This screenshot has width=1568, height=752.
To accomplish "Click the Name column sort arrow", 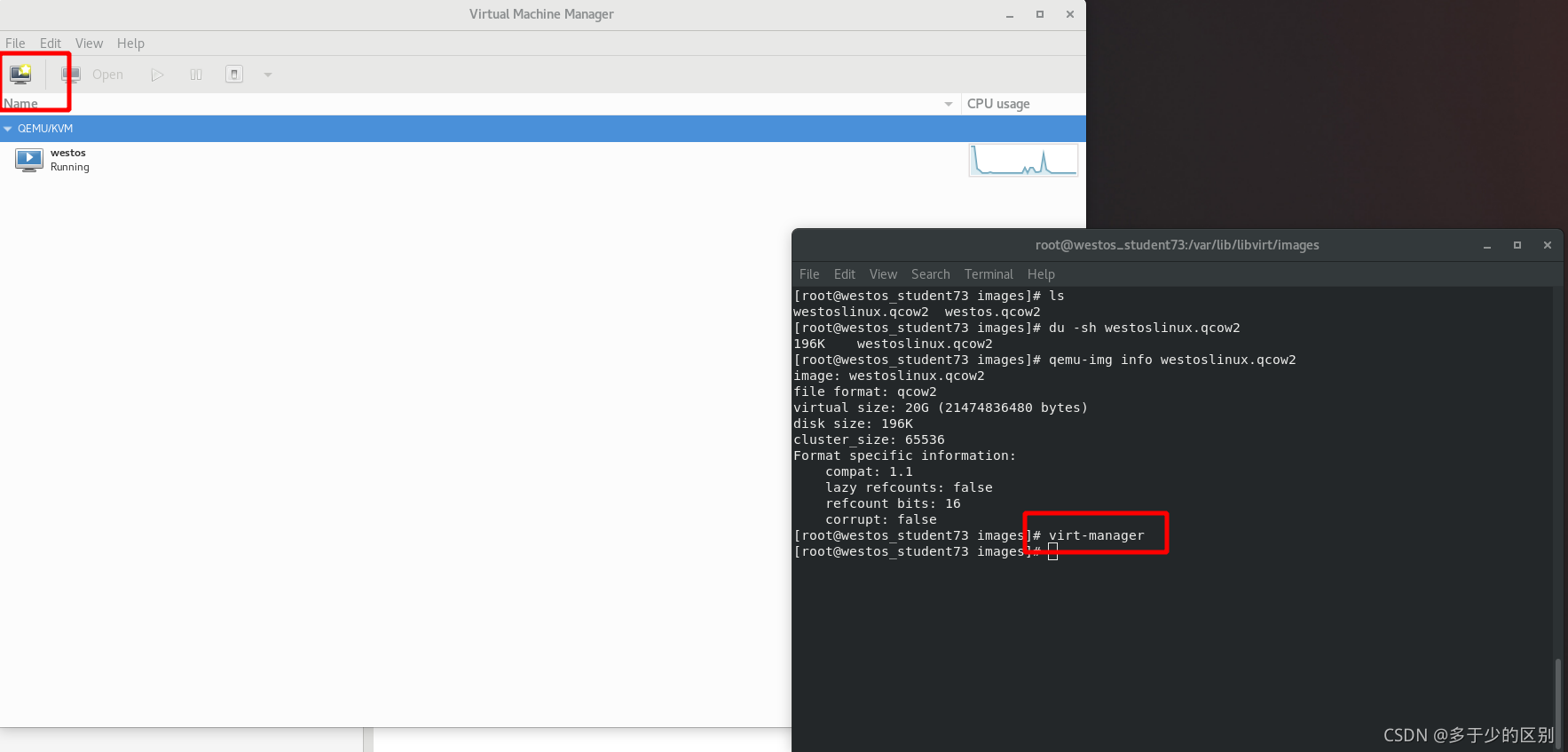I will point(949,104).
